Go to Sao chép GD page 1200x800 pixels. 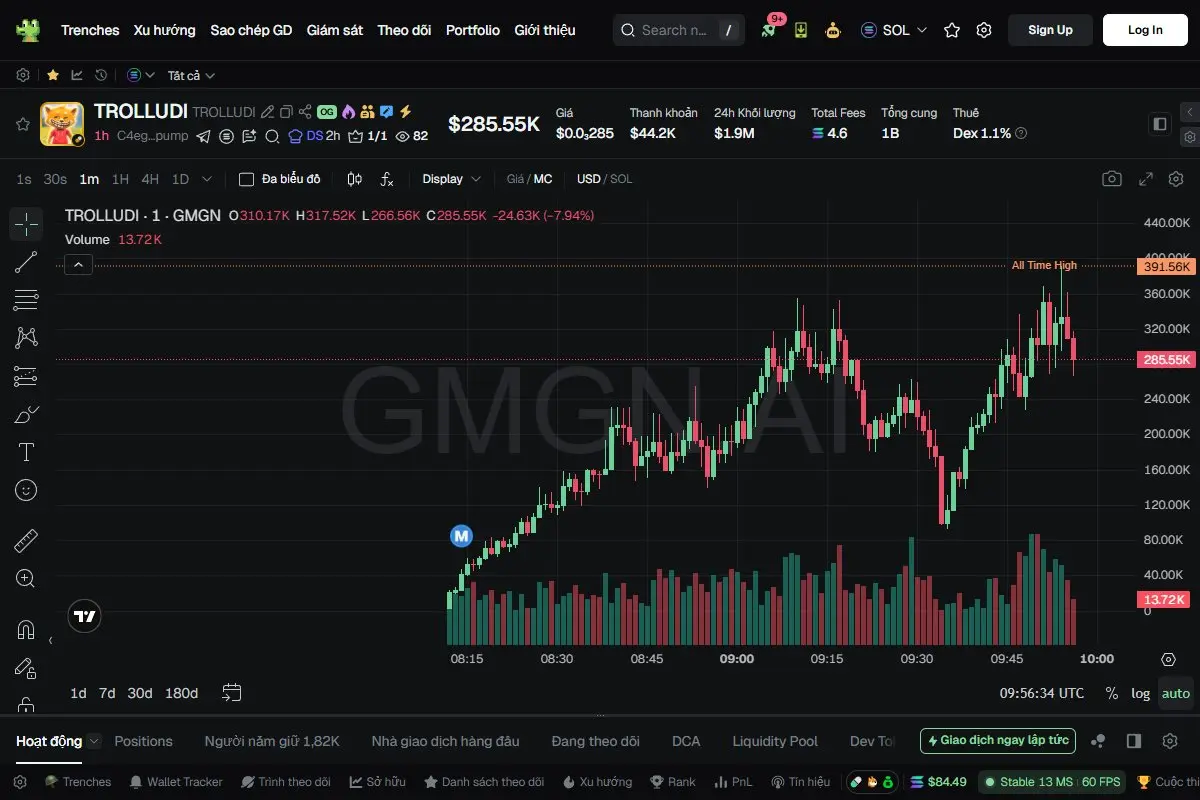[x=251, y=30]
